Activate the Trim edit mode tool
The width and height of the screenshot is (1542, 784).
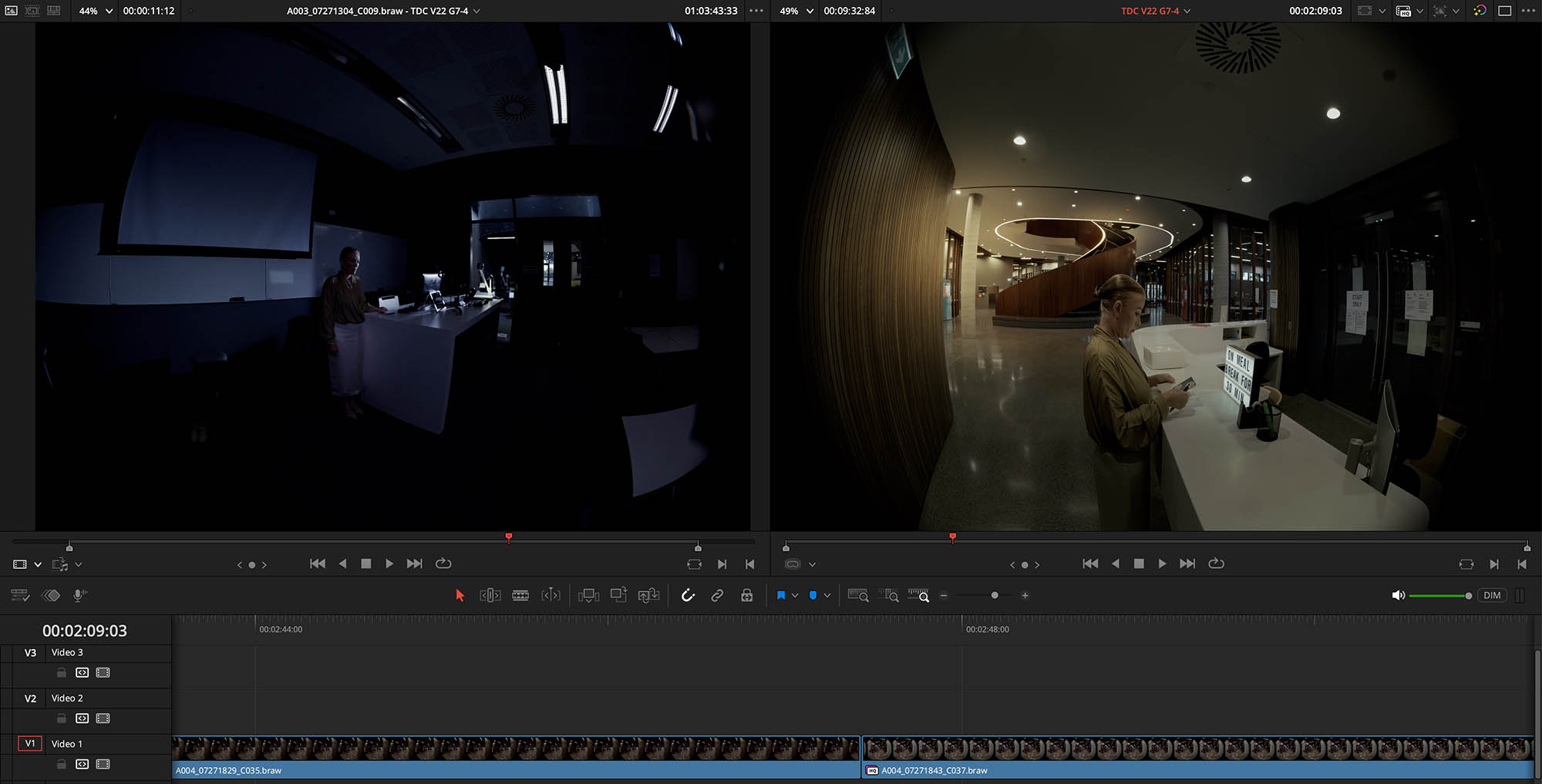coord(490,595)
